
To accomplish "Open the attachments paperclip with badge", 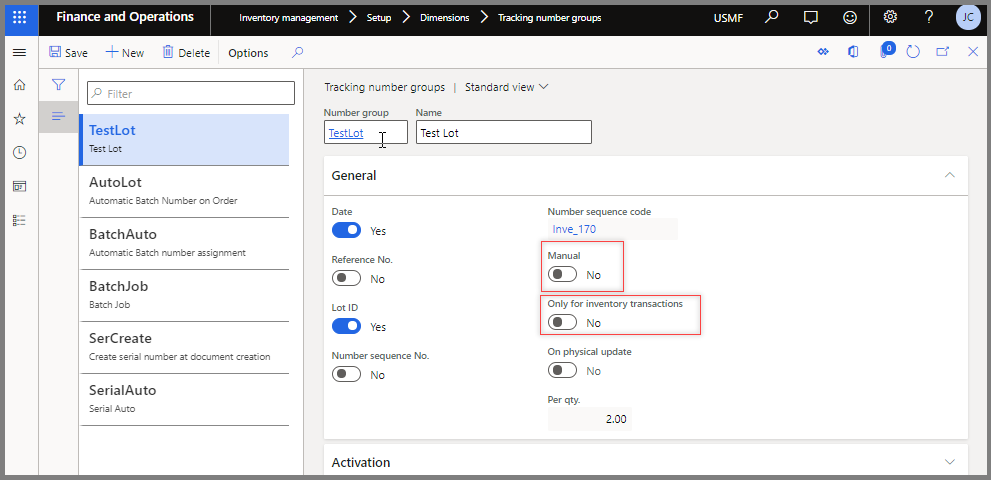I will click(x=886, y=51).
